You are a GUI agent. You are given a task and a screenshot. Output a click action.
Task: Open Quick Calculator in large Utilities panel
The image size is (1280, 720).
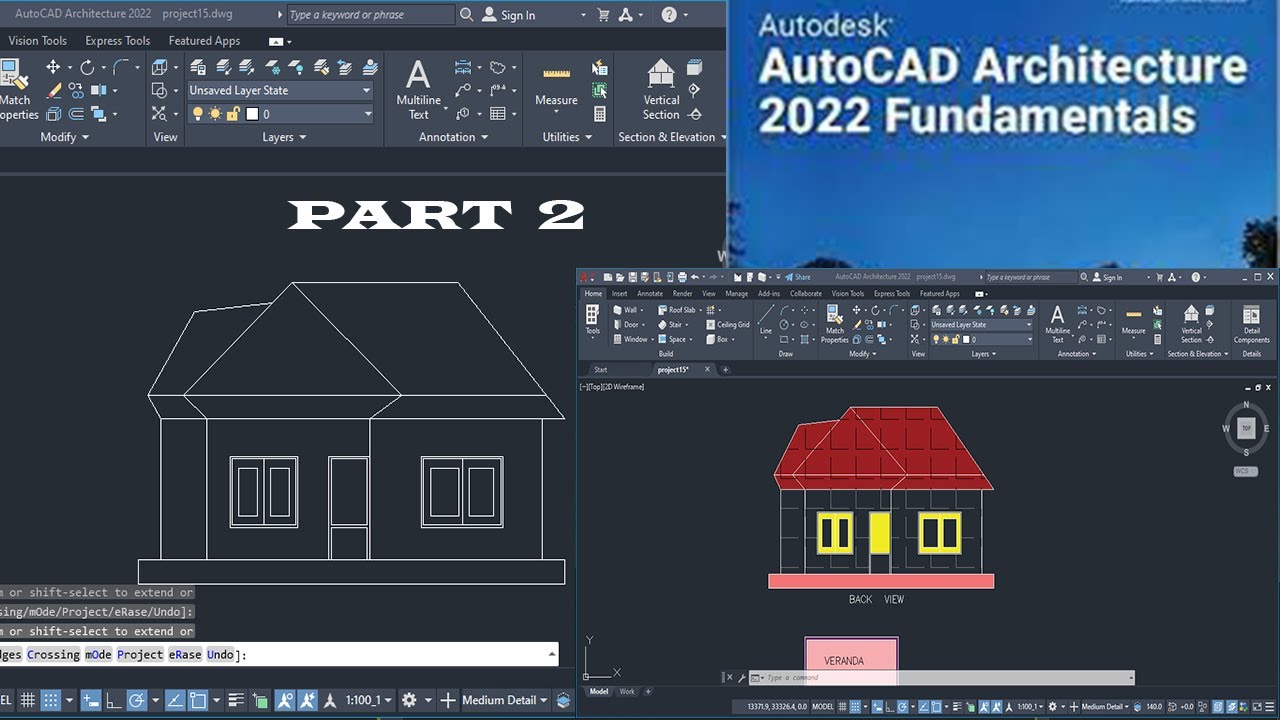point(600,114)
